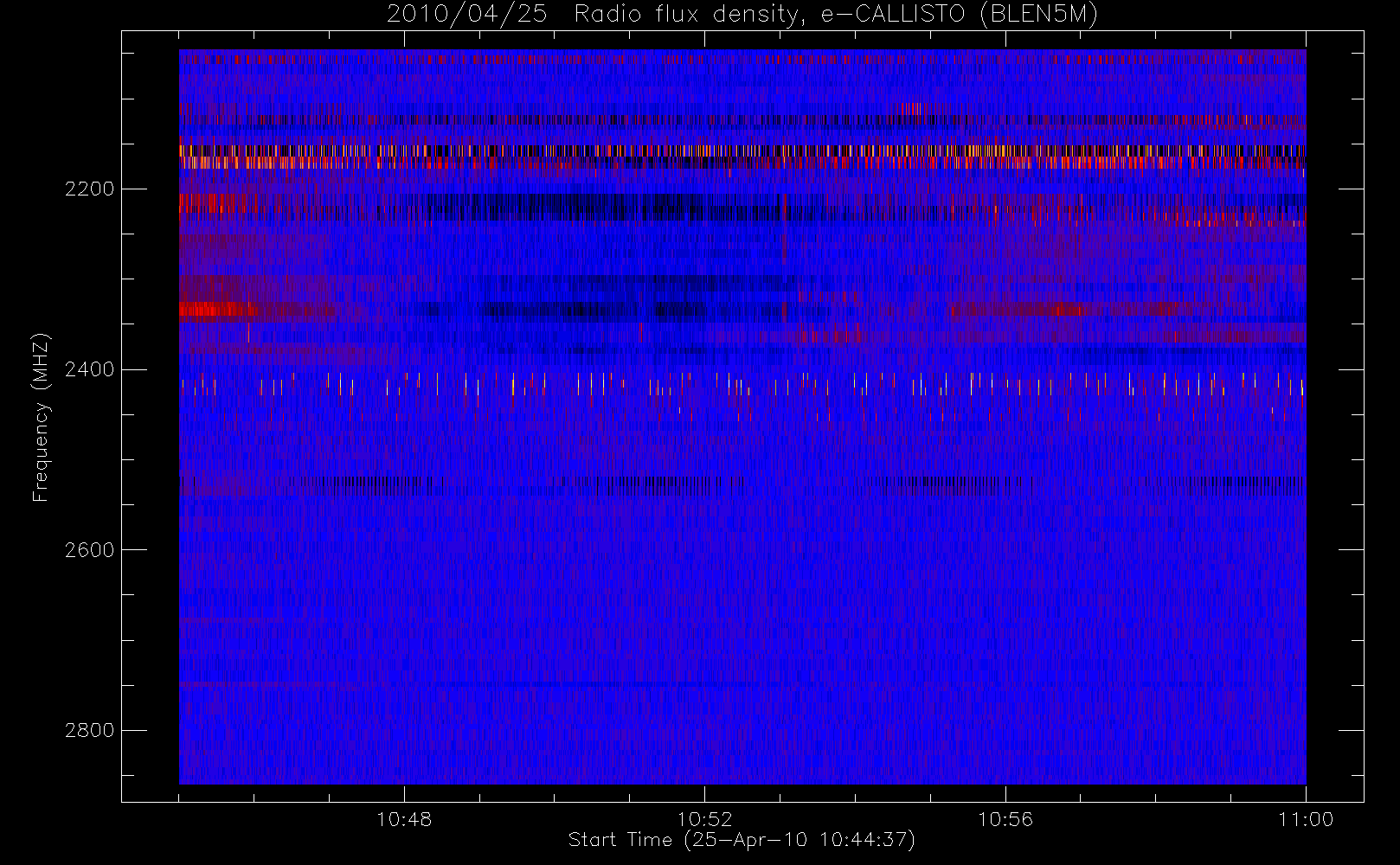Image resolution: width=1400 pixels, height=865 pixels.
Task: Click the '11:00' time axis label
Action: click(1306, 819)
